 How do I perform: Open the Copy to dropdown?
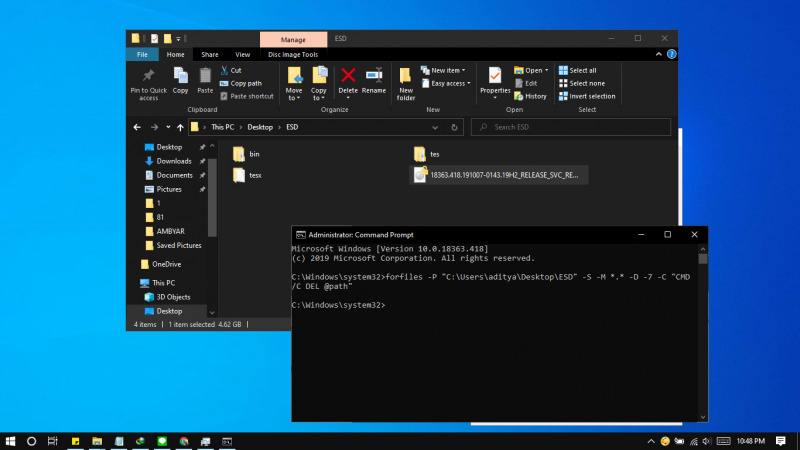(319, 84)
